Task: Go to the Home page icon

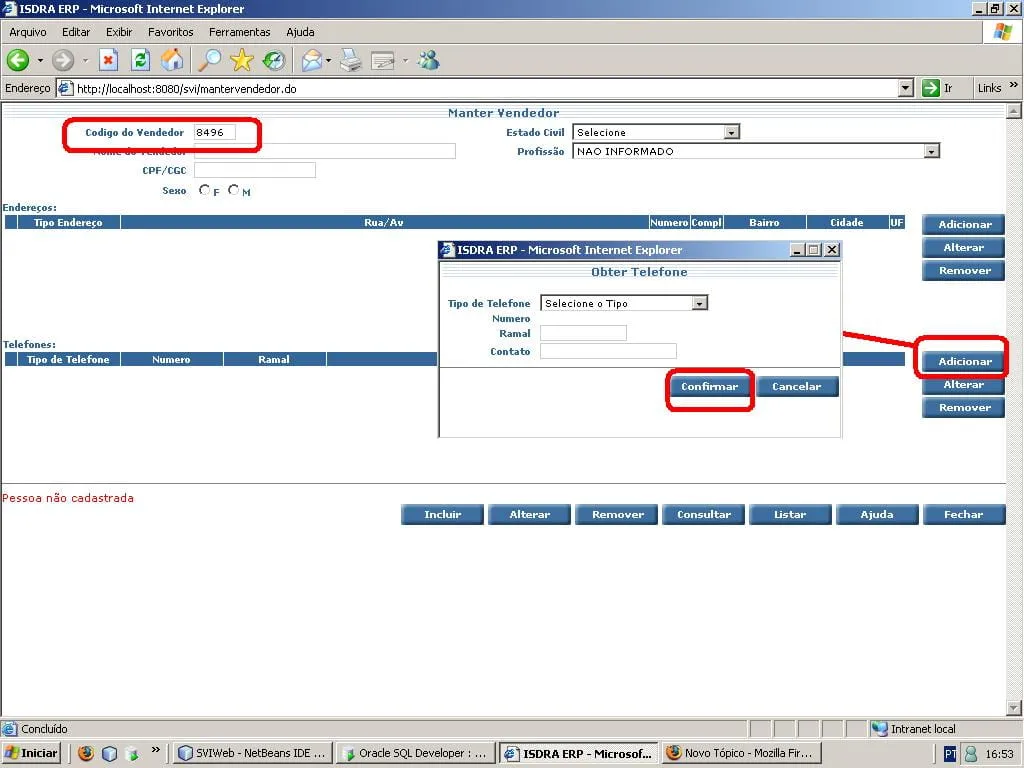Action: (172, 61)
